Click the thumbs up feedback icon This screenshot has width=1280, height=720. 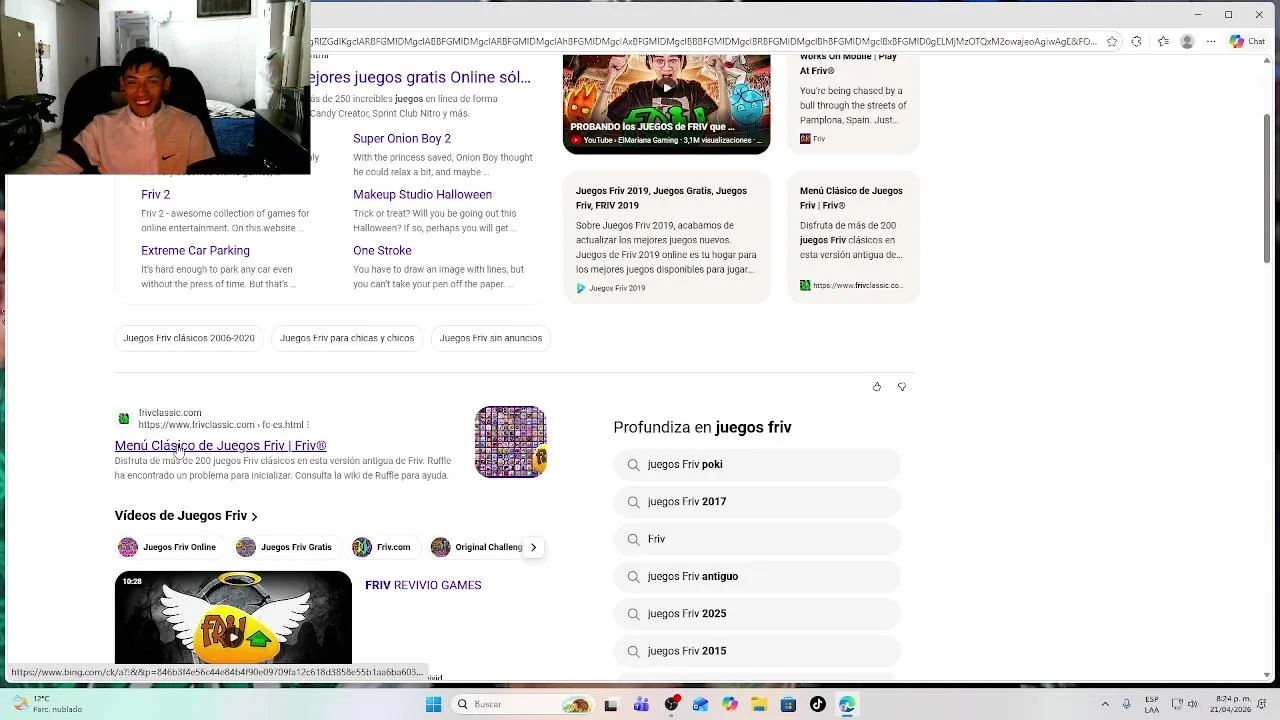coord(877,387)
